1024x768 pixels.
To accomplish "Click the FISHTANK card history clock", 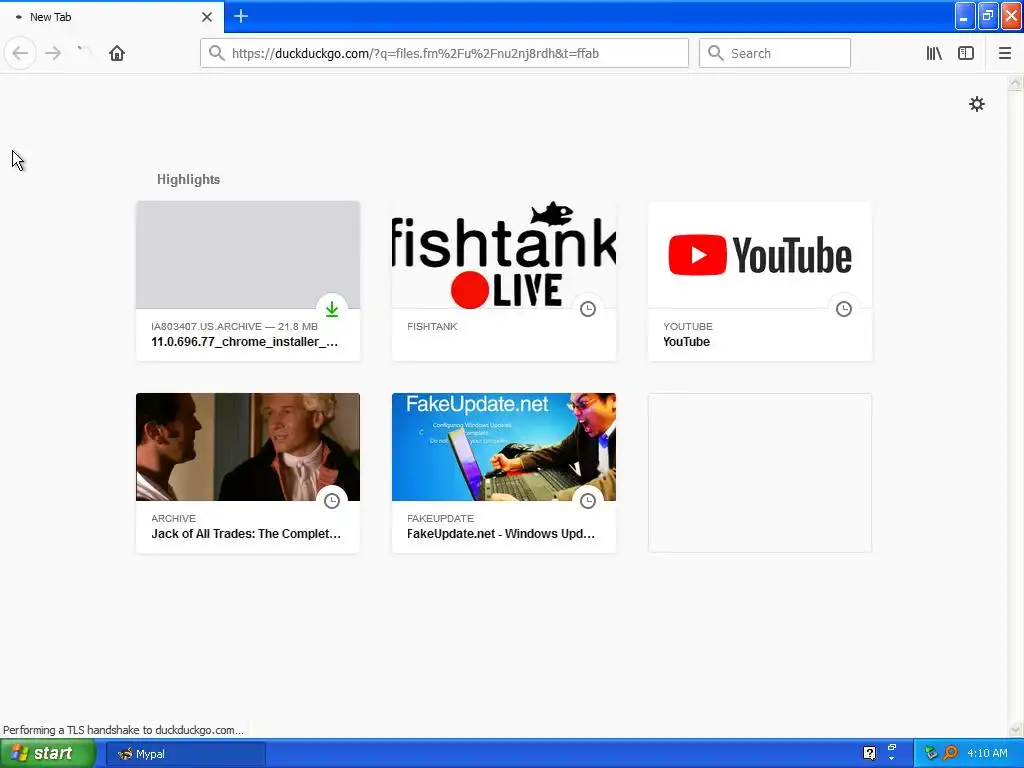I will coord(588,309).
